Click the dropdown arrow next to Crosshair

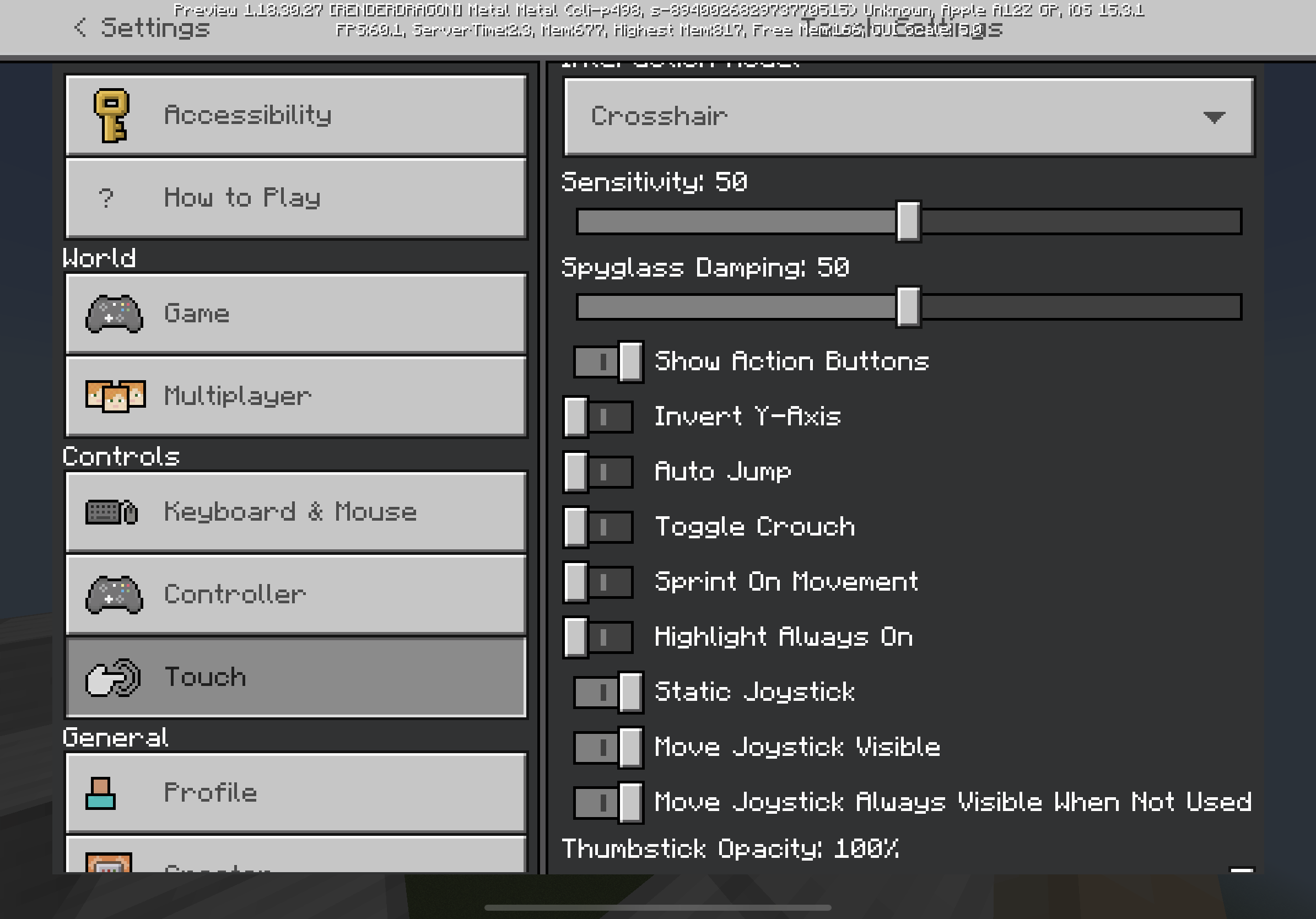pyautogui.click(x=1214, y=117)
